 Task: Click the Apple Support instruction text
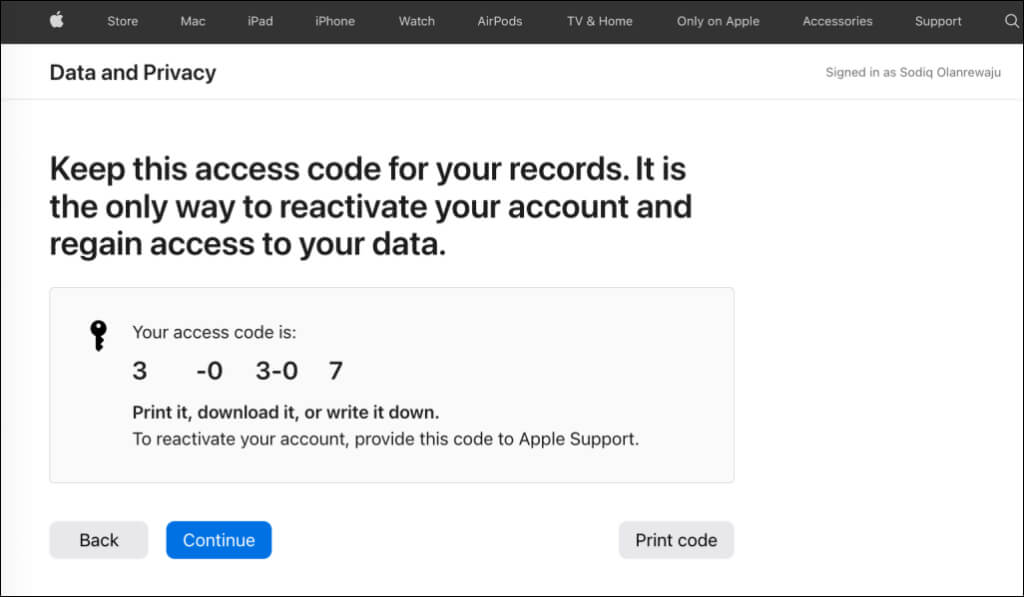pyautogui.click(x=385, y=439)
